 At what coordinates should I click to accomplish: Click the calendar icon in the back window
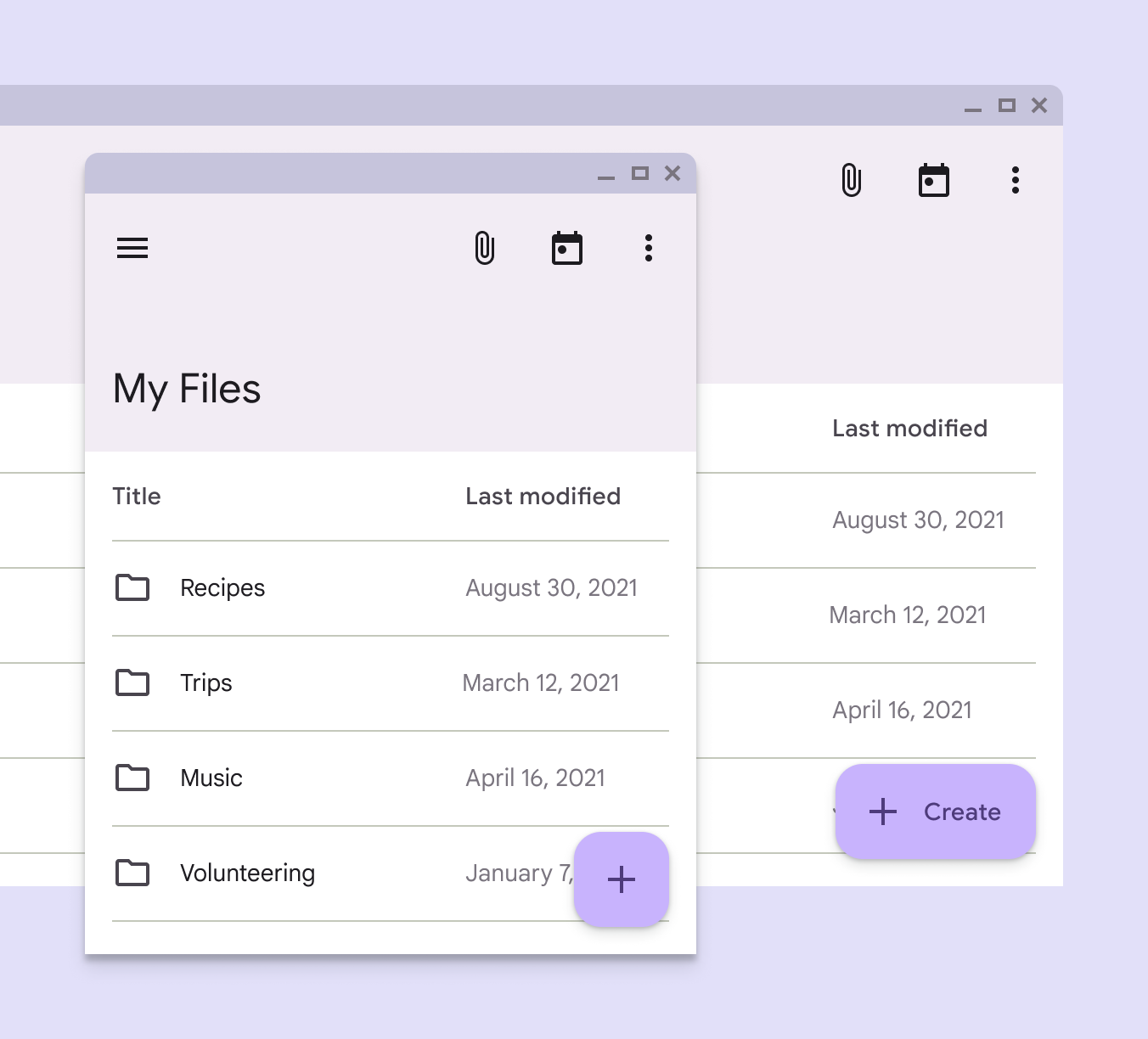933,180
